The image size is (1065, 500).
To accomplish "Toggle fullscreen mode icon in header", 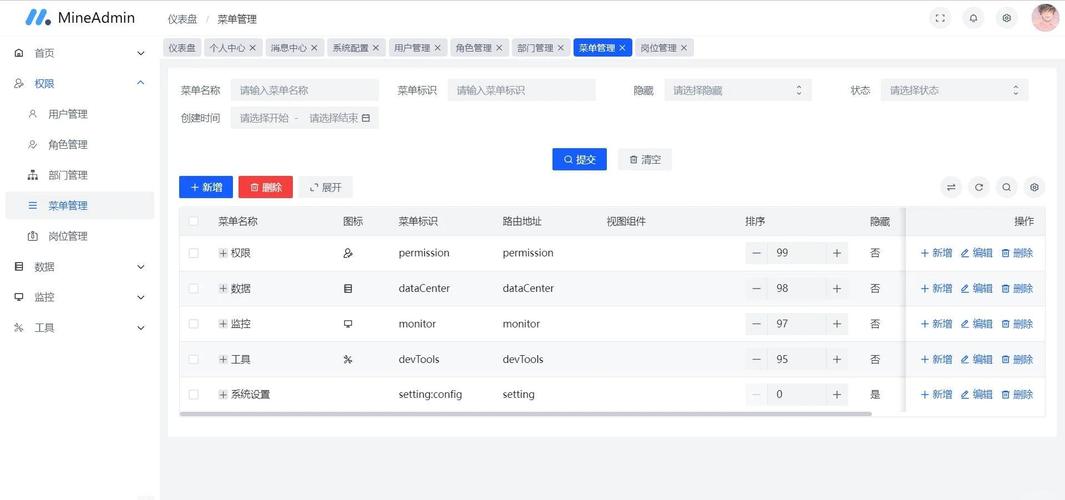I will (940, 18).
